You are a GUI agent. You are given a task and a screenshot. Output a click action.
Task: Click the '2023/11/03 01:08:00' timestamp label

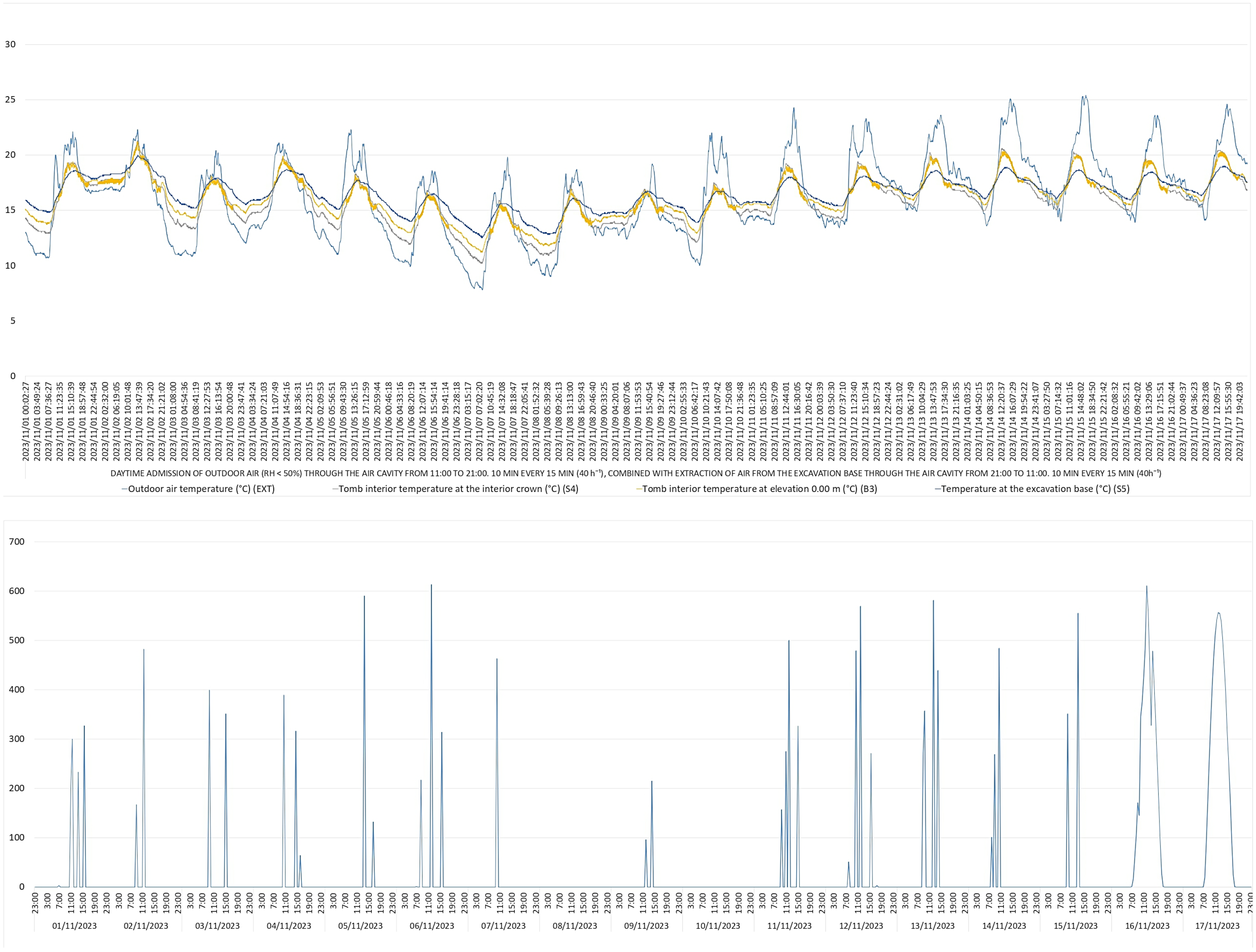click(173, 421)
